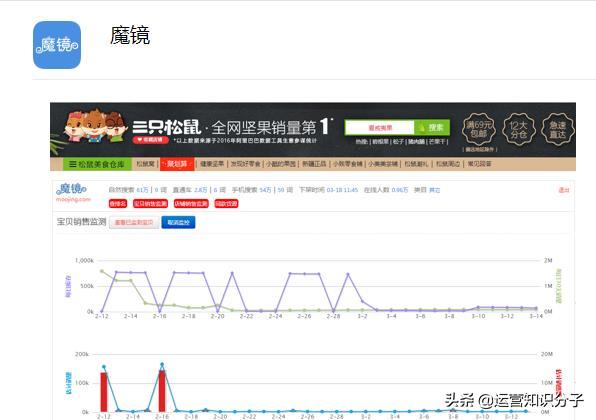Screen dimensions: 596x420
Task: Click the 类目 其它 link
Action: pos(434,190)
